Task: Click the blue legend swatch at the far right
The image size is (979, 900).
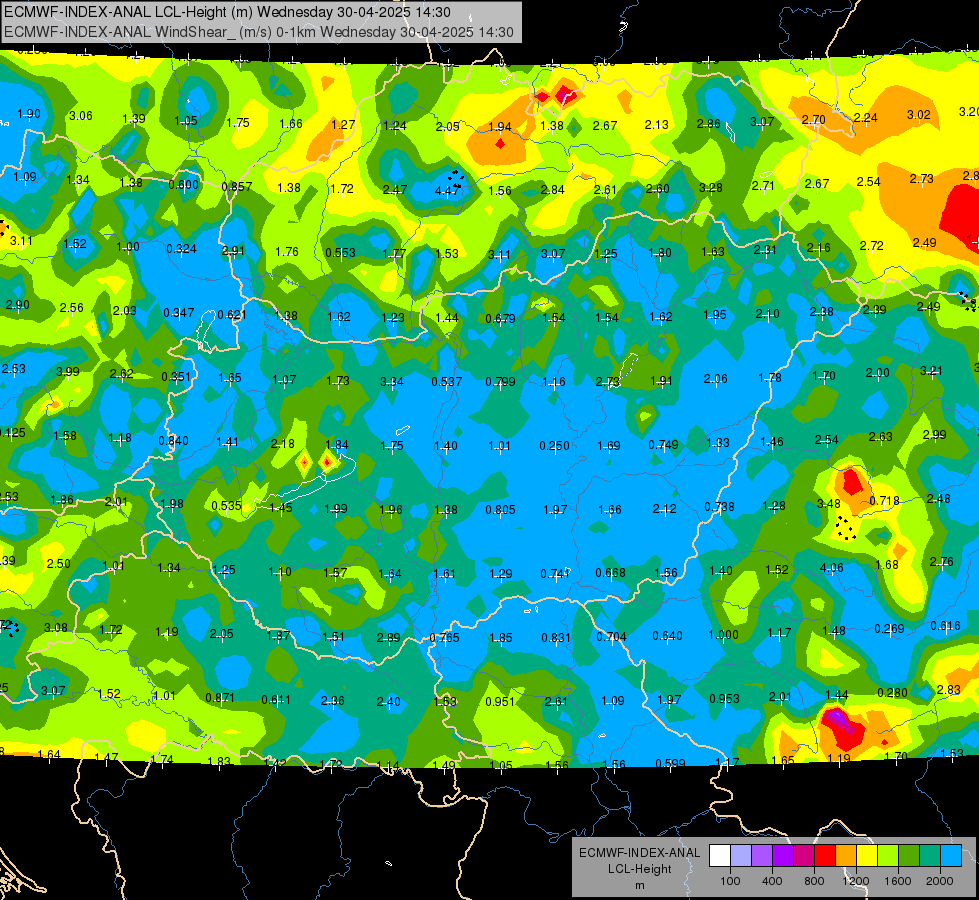Action: (952, 855)
